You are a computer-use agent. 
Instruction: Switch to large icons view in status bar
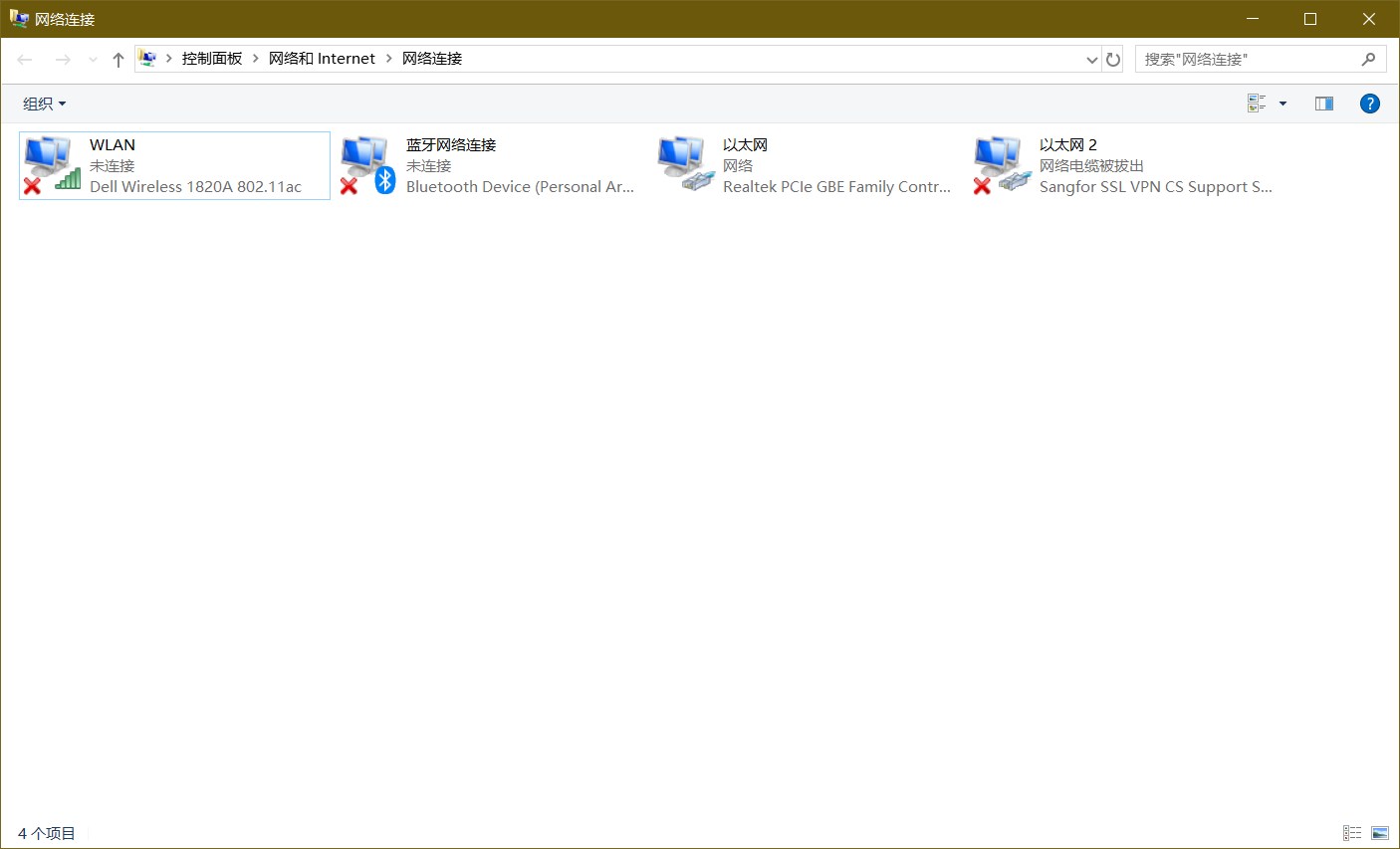(1379, 833)
